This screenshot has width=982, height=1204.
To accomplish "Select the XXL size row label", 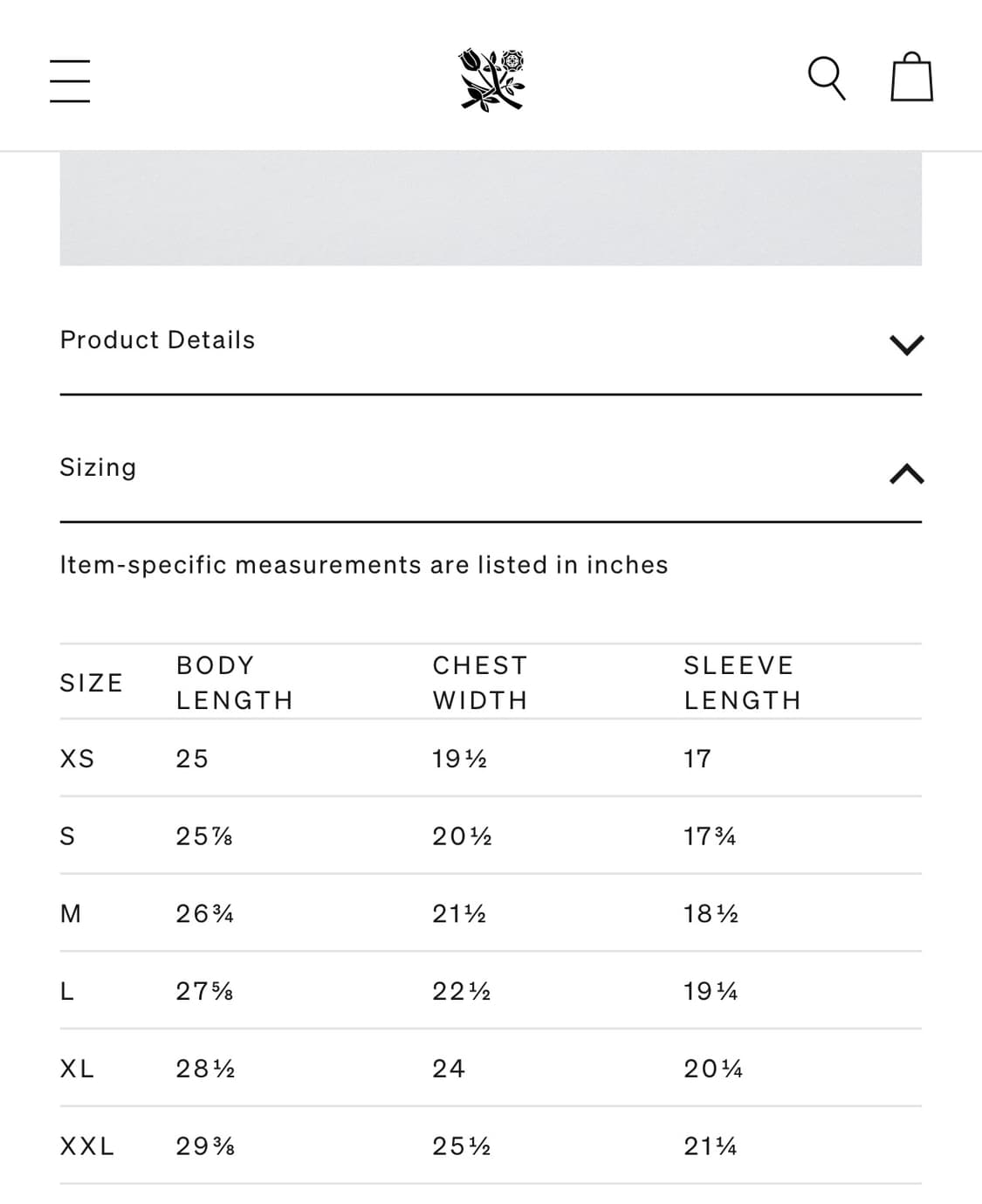I will point(87,1146).
